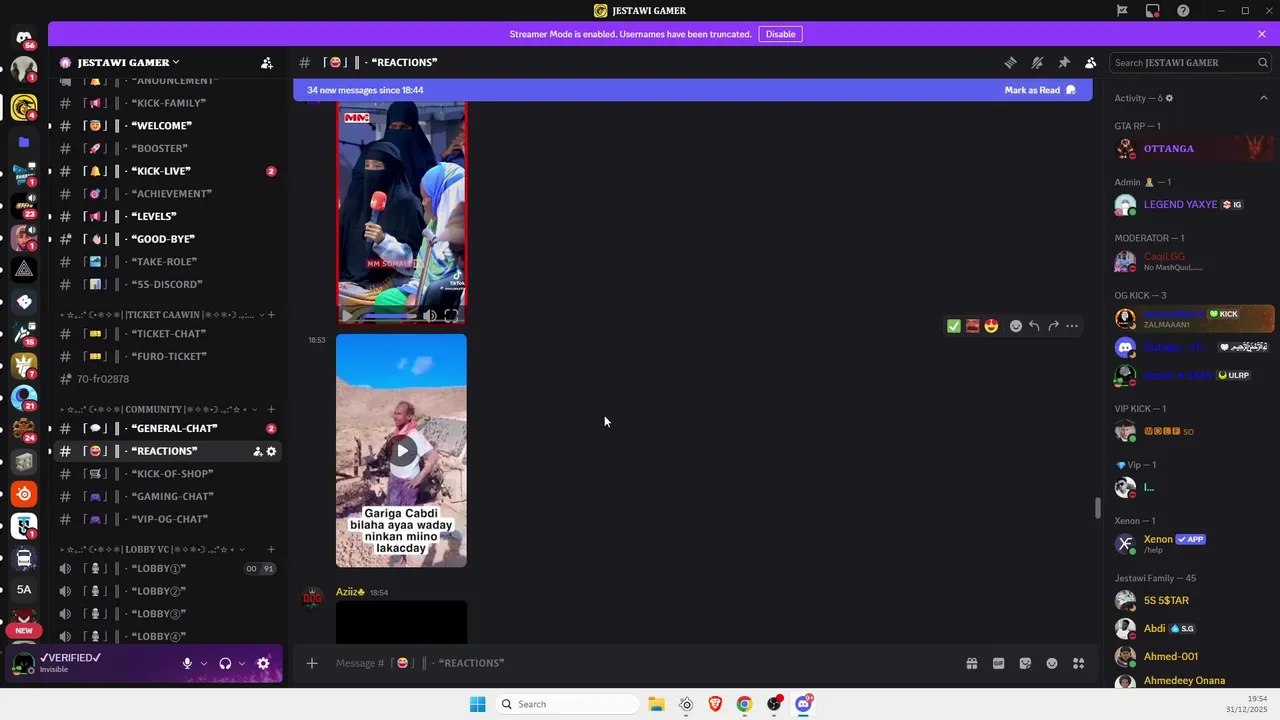This screenshot has width=1280, height=720.
Task: Add channel to LOBBY VC category plus
Action: [271, 549]
